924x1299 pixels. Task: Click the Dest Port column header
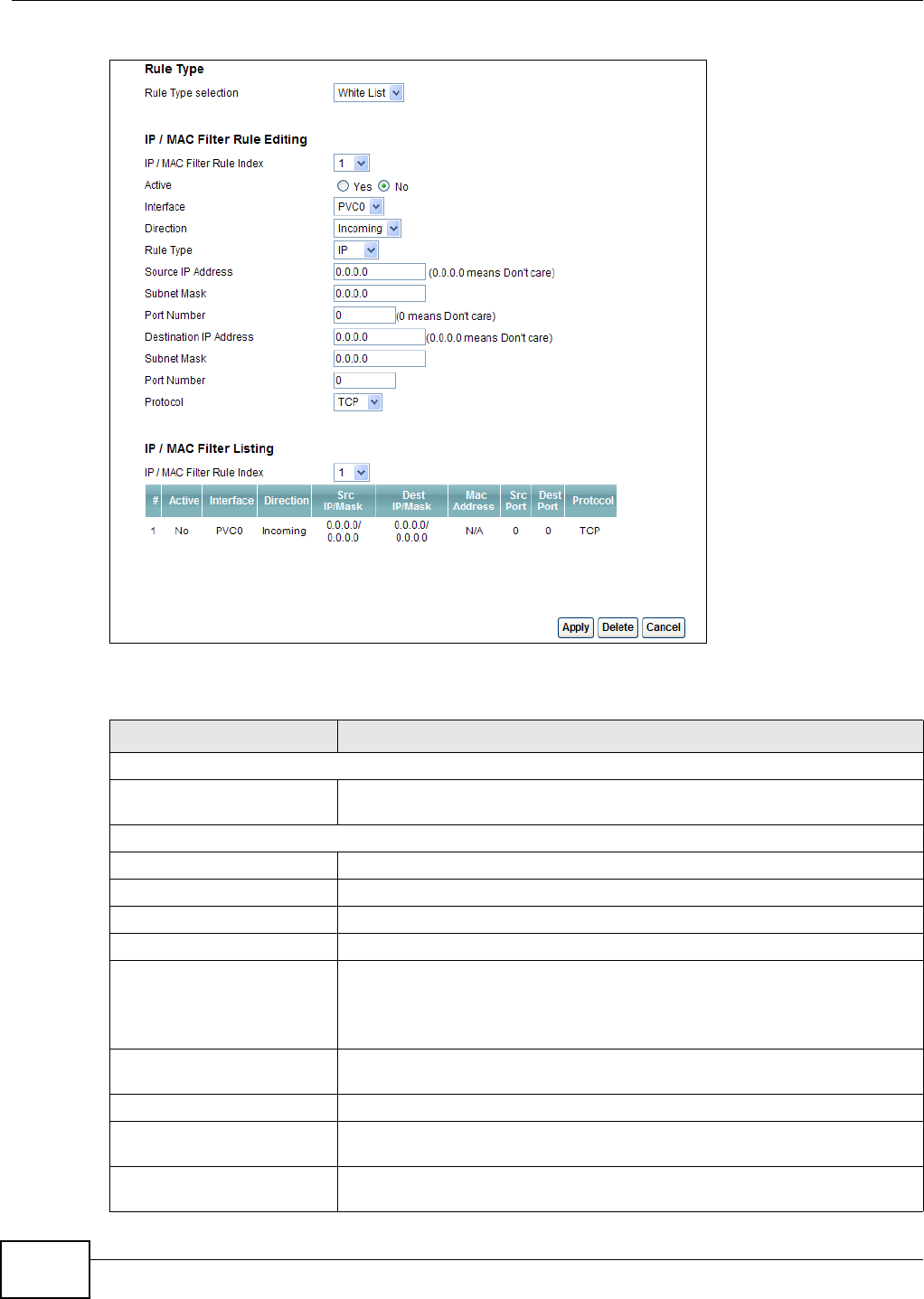click(549, 501)
